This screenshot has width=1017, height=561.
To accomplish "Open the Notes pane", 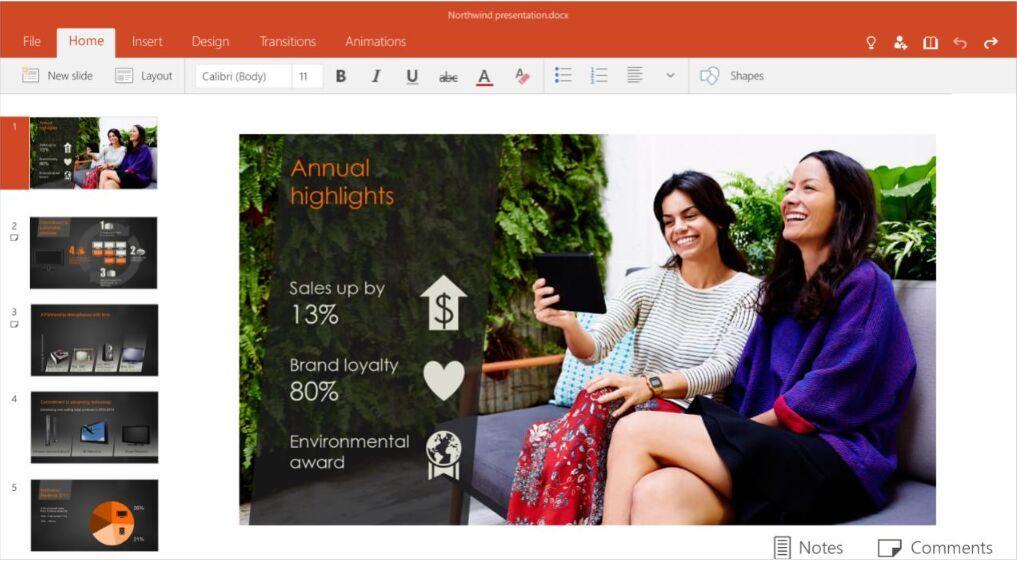I will click(808, 547).
